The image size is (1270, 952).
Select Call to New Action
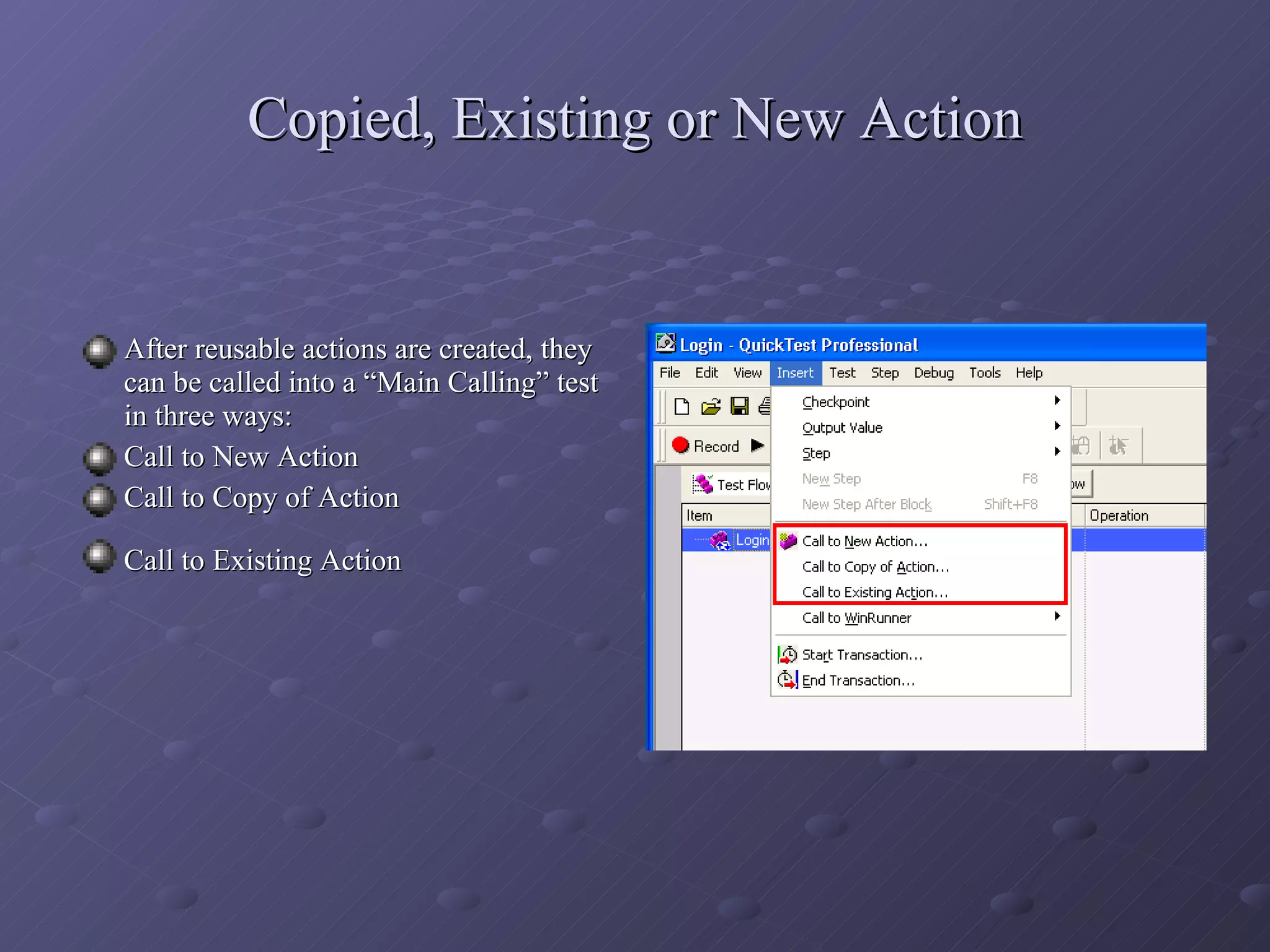(921, 541)
